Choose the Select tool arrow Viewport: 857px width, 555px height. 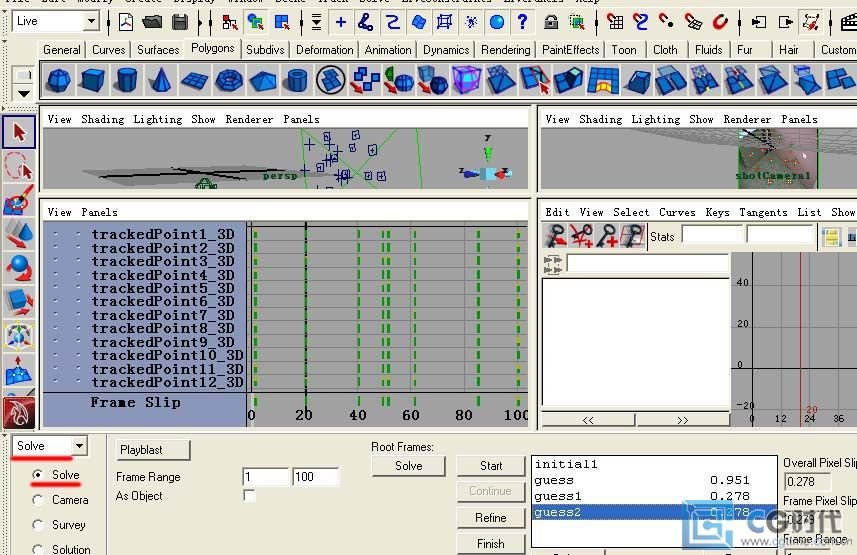click(19, 132)
